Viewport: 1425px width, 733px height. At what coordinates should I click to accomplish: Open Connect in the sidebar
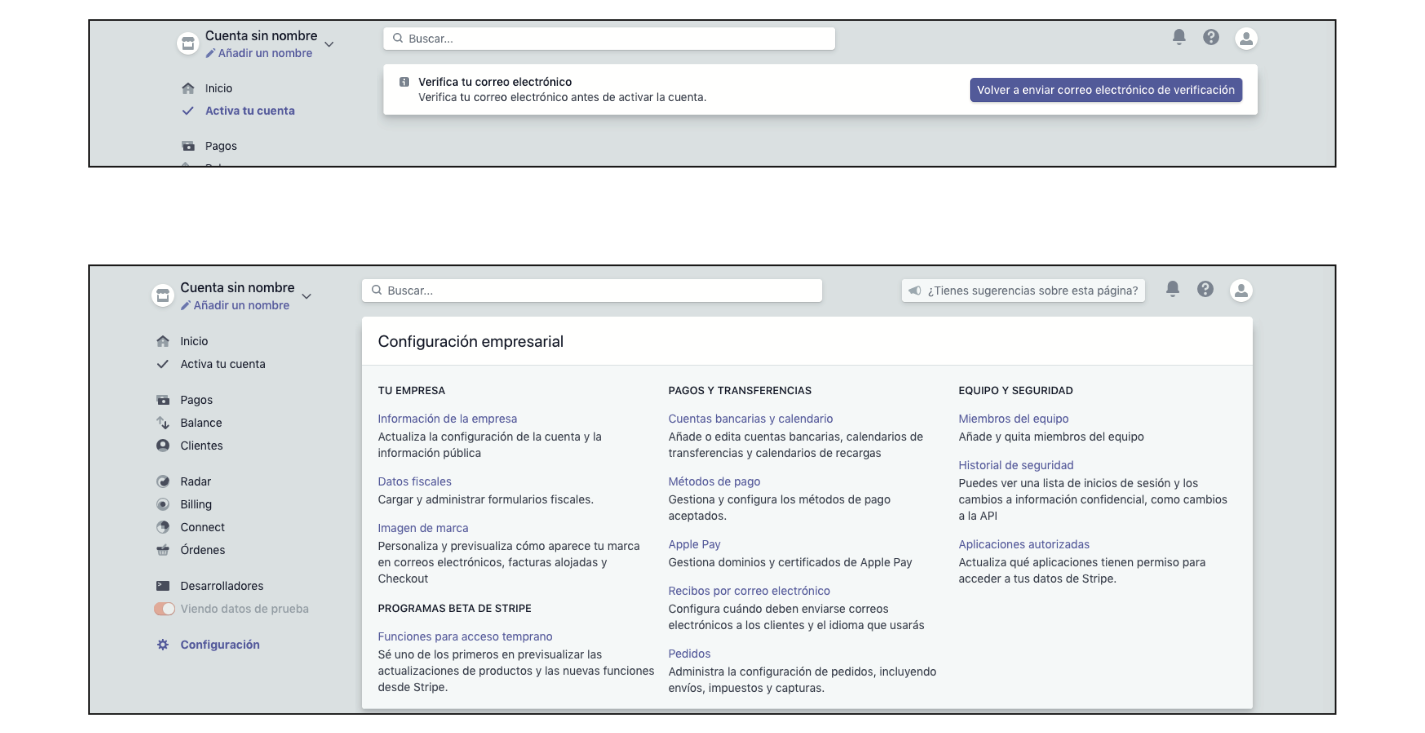(202, 528)
